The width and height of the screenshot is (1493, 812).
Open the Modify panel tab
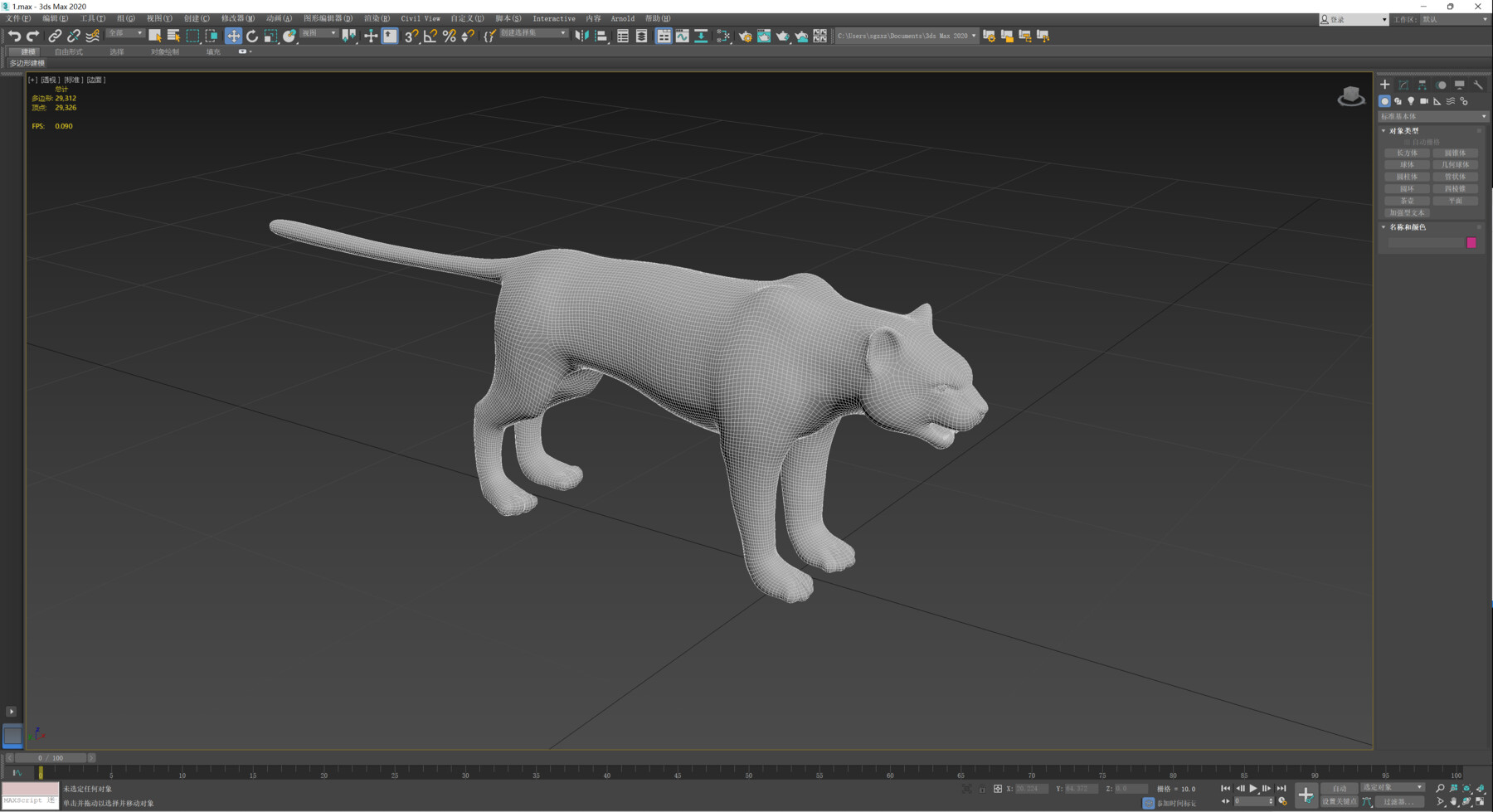pyautogui.click(x=1403, y=85)
